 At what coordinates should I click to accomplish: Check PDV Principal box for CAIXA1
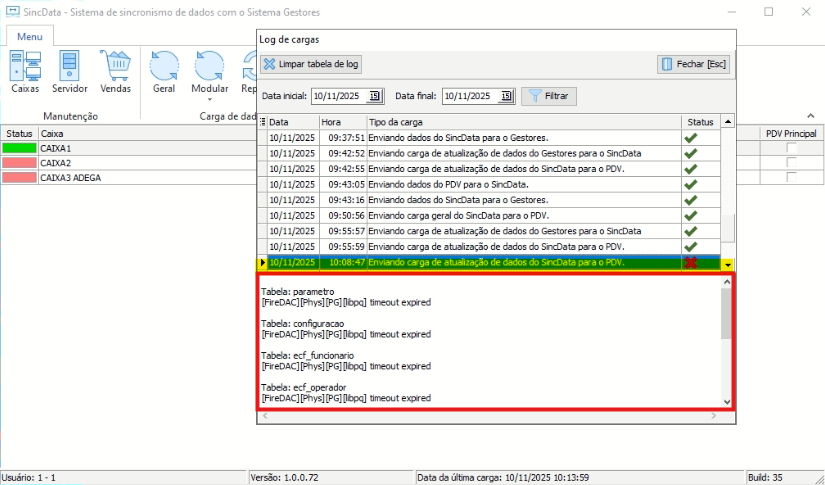(x=792, y=148)
